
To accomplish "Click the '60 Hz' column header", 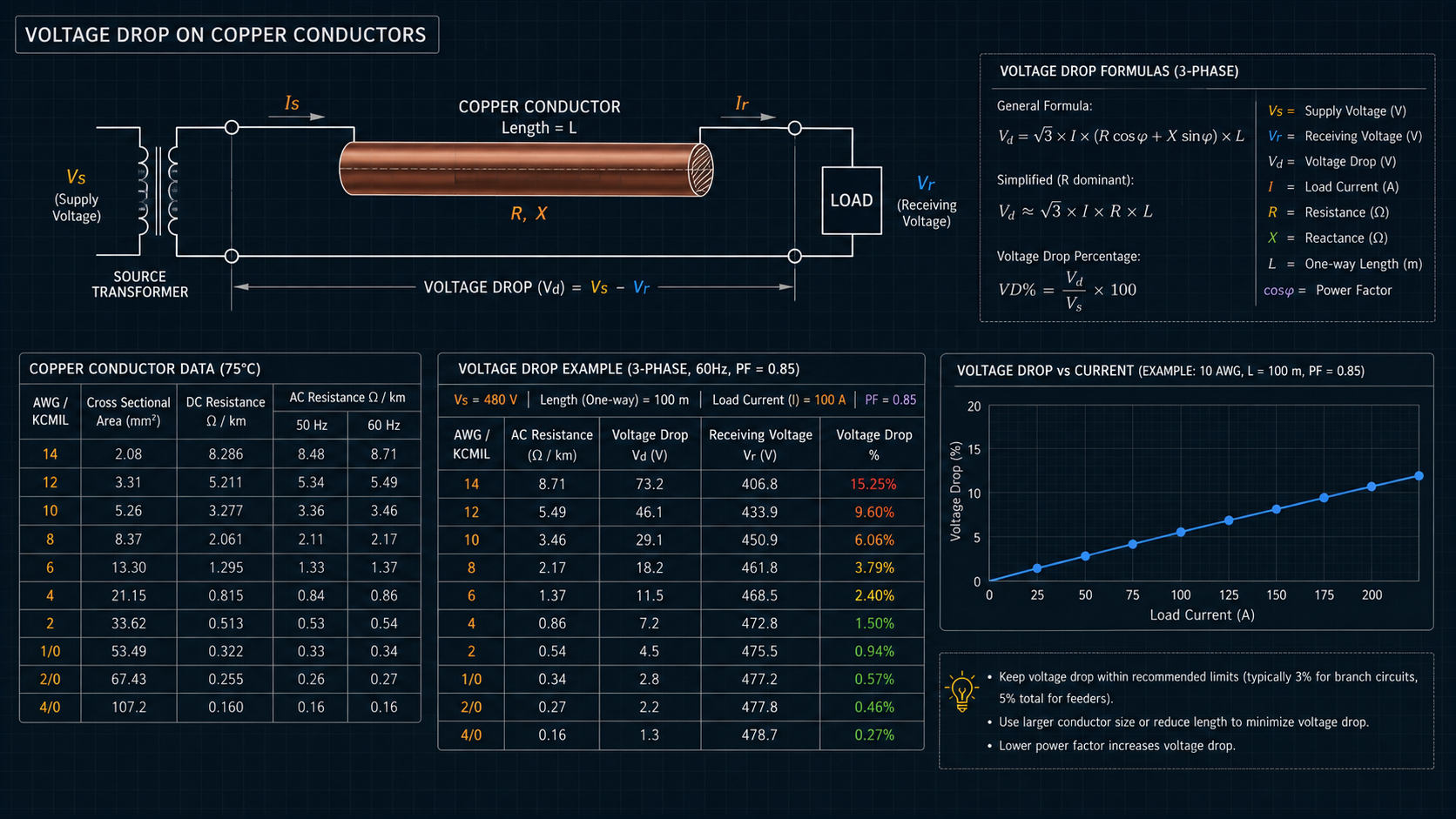I will pyautogui.click(x=384, y=426).
